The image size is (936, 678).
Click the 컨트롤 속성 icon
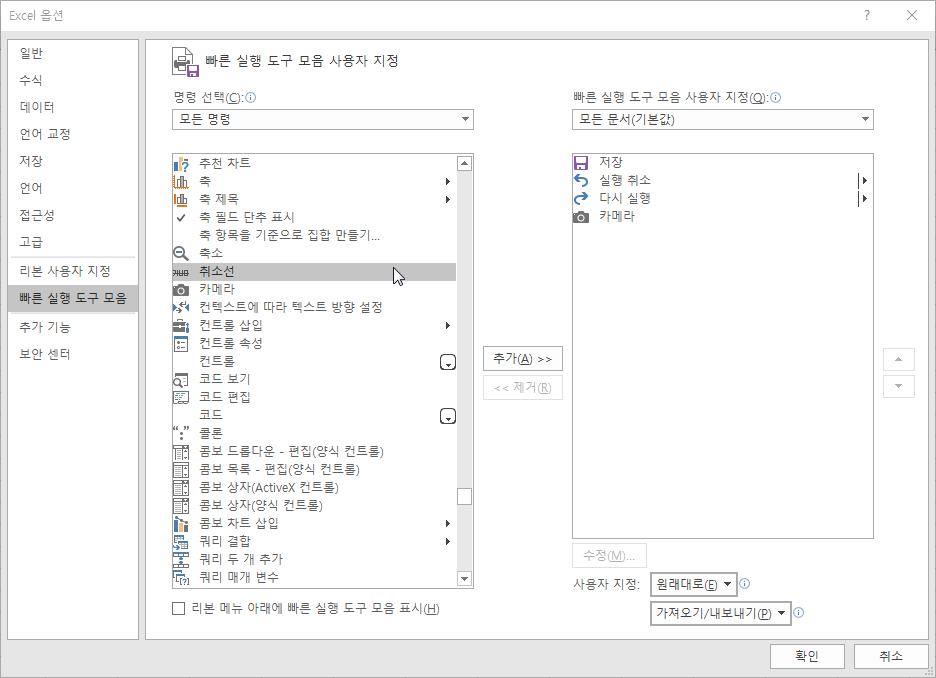point(181,344)
